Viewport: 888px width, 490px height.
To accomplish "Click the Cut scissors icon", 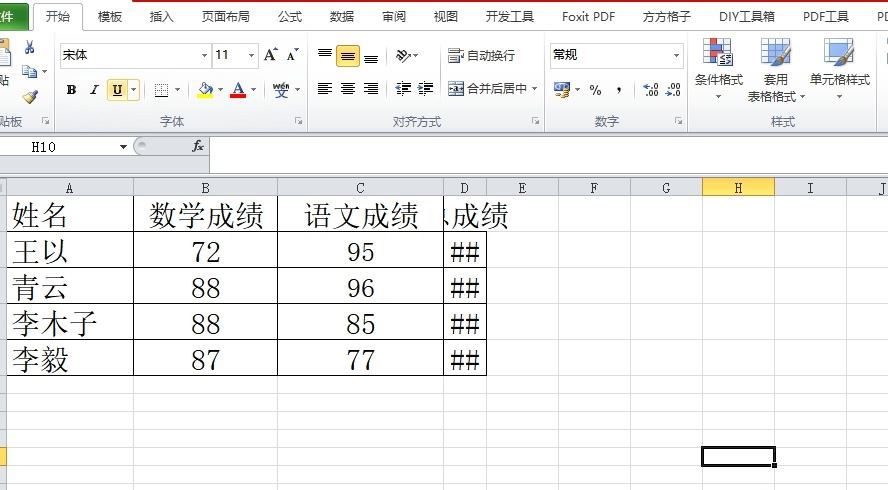I will 29,48.
